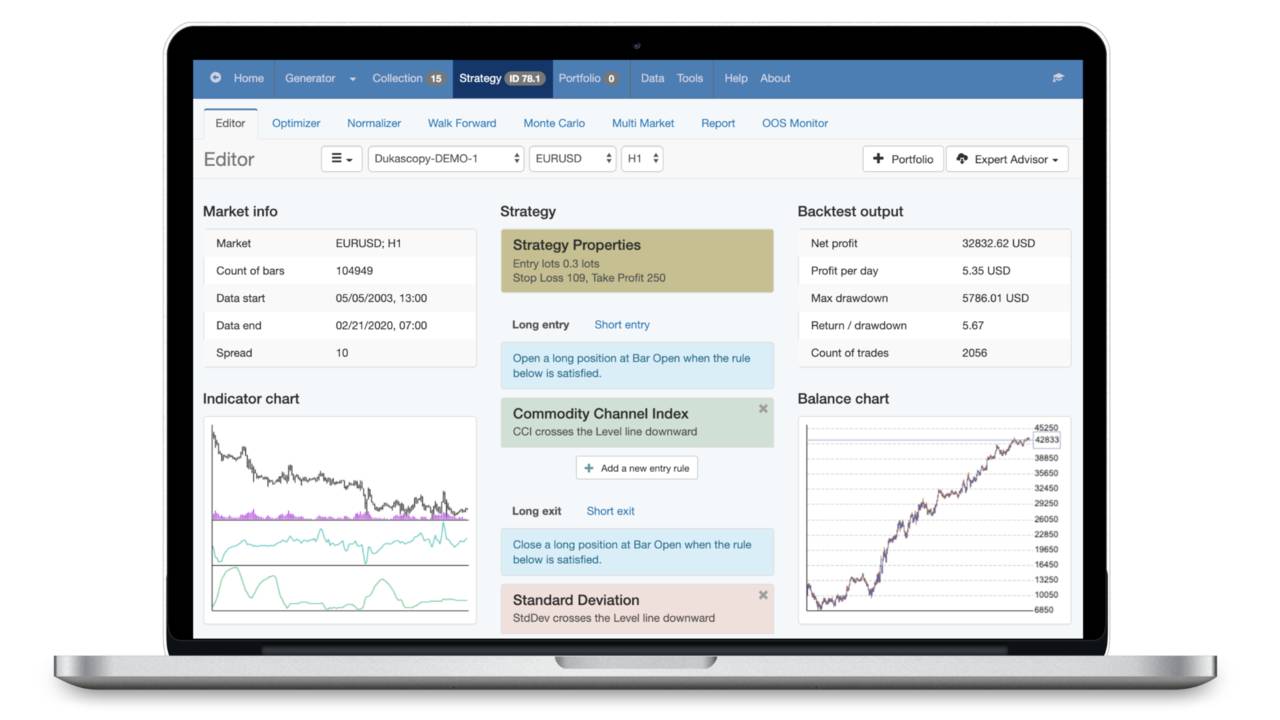This screenshot has width=1280, height=720.
Task: Click Add a new entry rule
Action: pos(637,468)
